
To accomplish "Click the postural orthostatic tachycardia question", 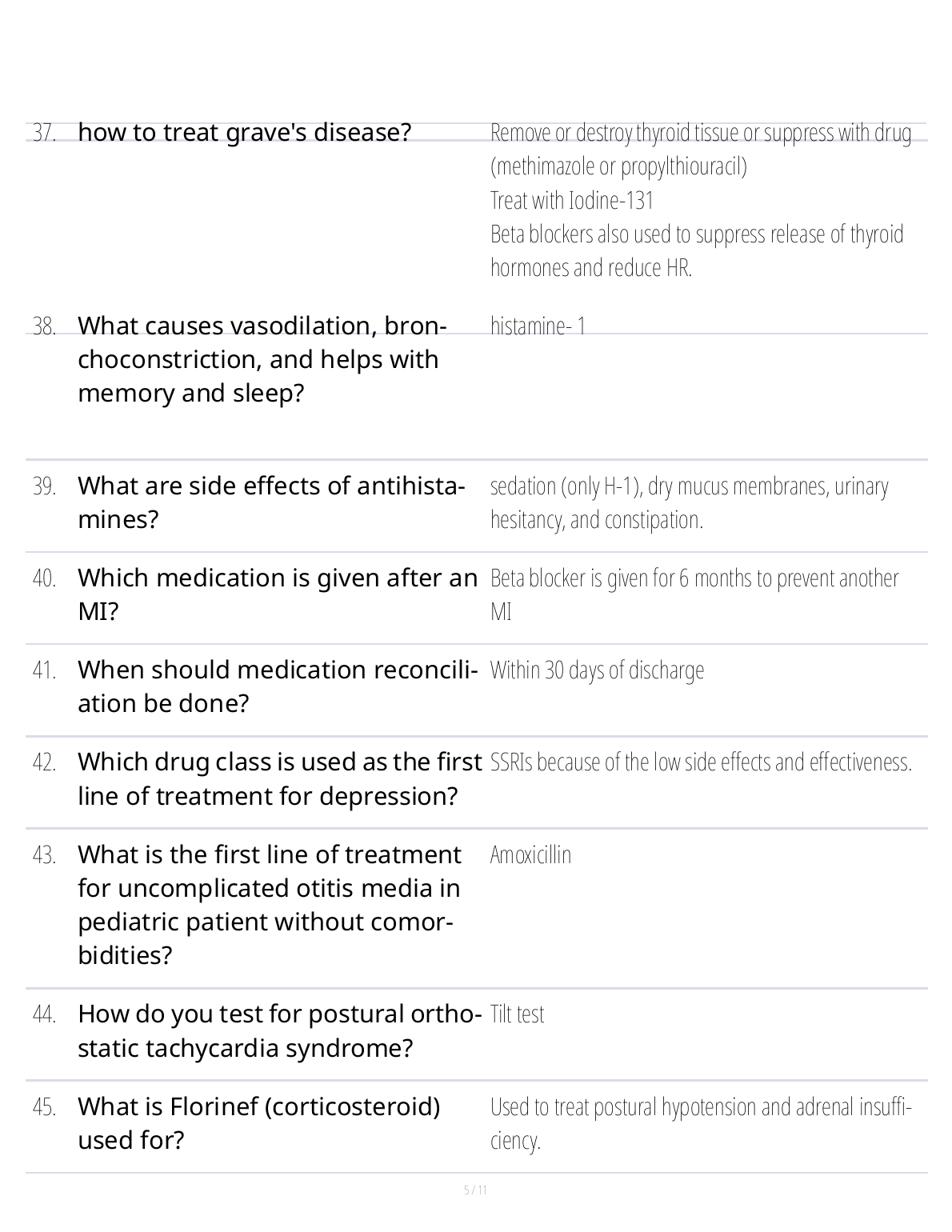I will 279,1031.
